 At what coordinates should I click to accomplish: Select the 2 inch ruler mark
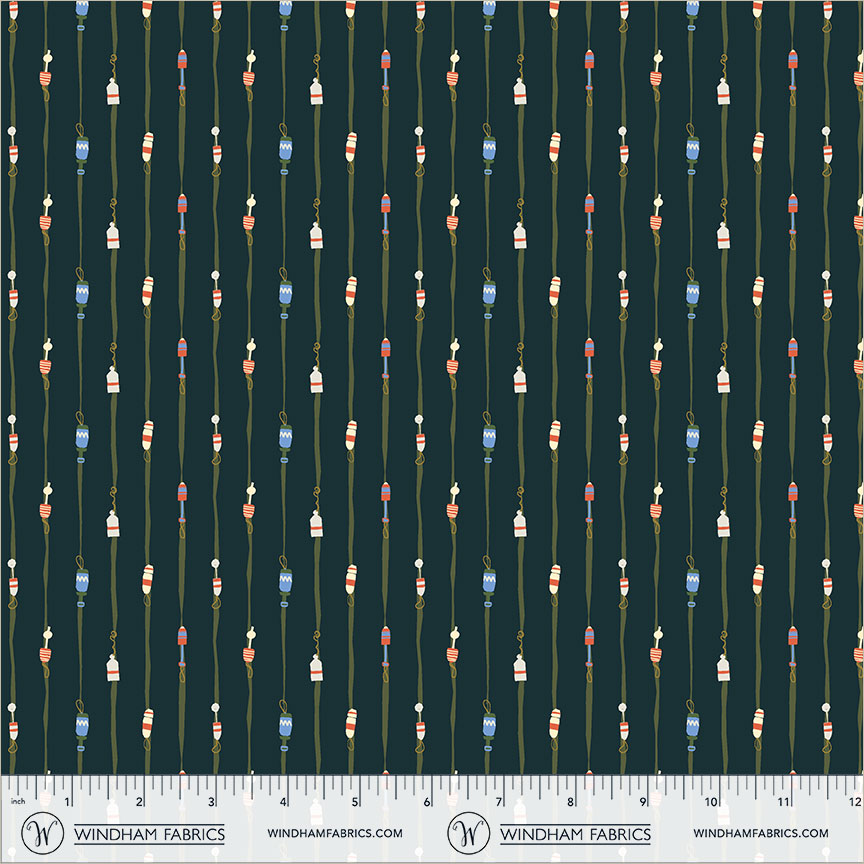tap(140, 802)
